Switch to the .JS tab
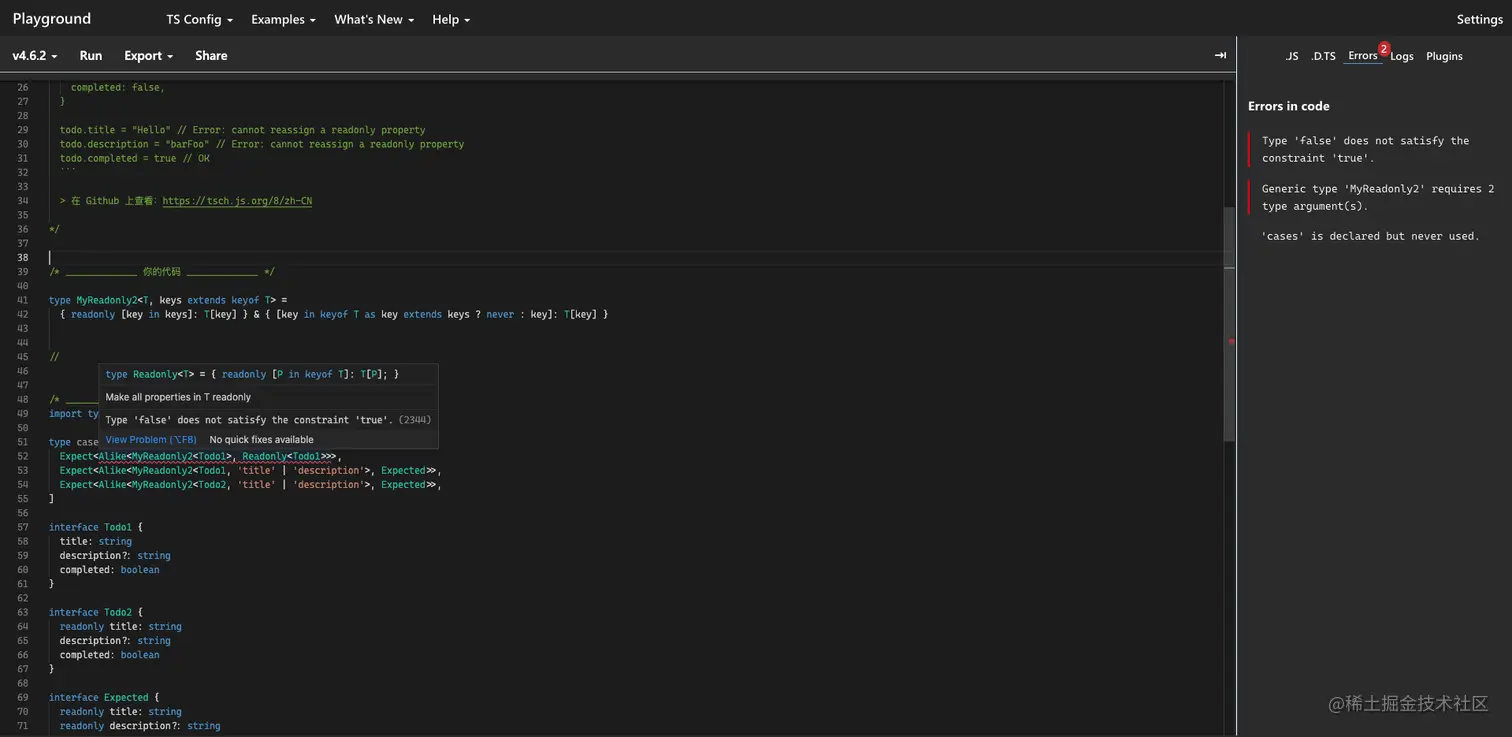Image resolution: width=1512 pixels, height=737 pixels. 1291,56
